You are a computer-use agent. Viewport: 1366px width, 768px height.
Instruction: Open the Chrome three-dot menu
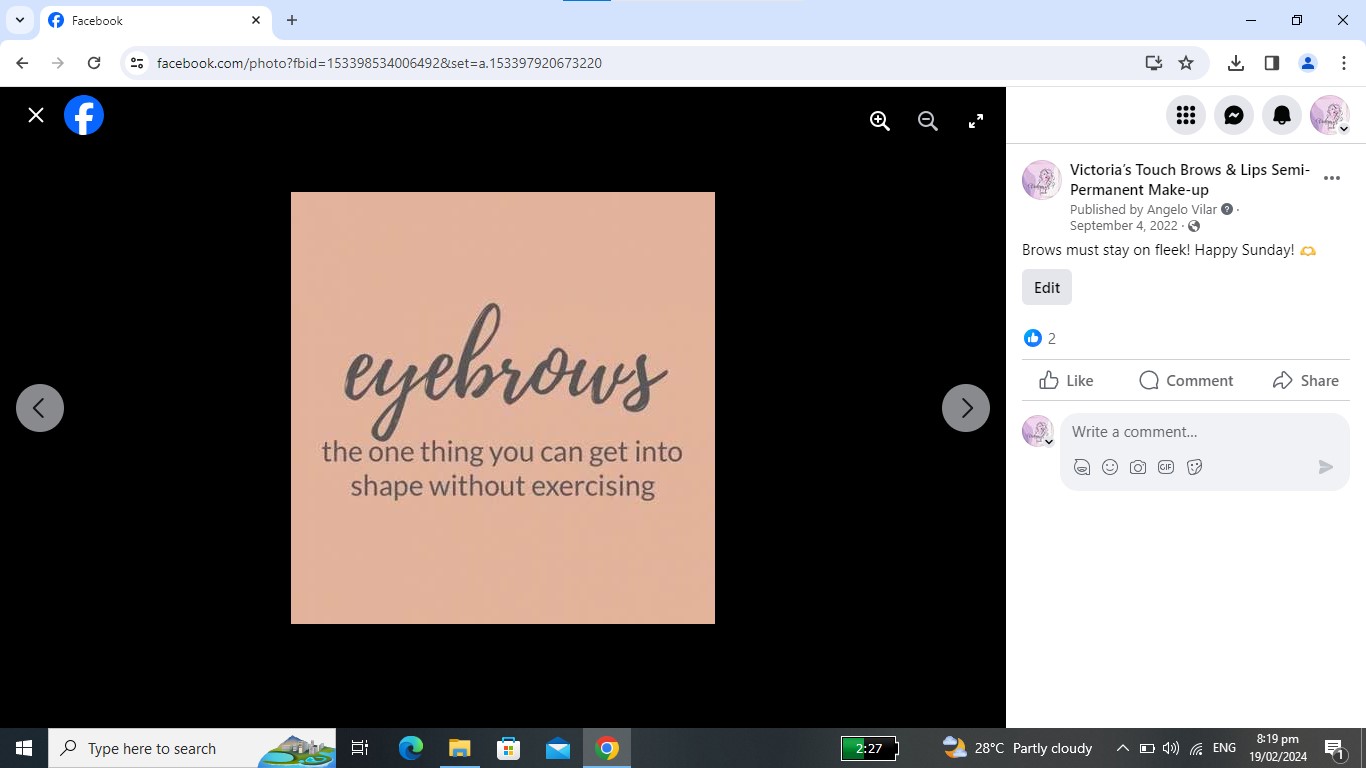(1344, 63)
